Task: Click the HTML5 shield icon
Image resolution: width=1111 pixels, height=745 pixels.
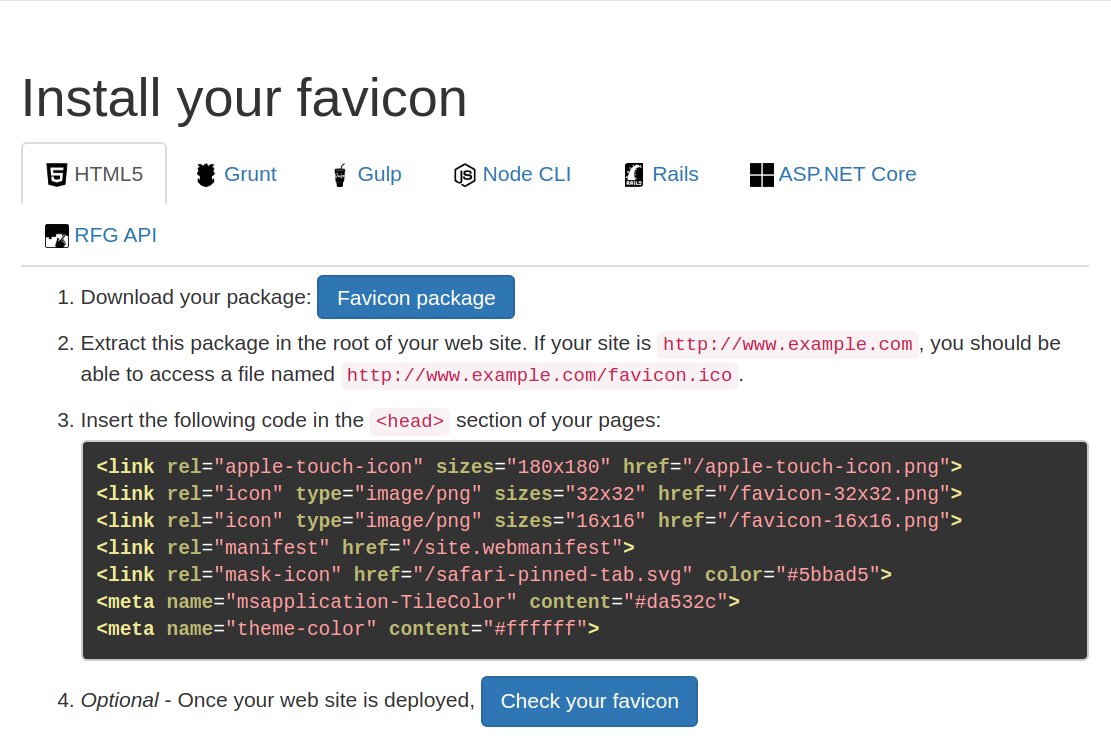Action: (57, 174)
